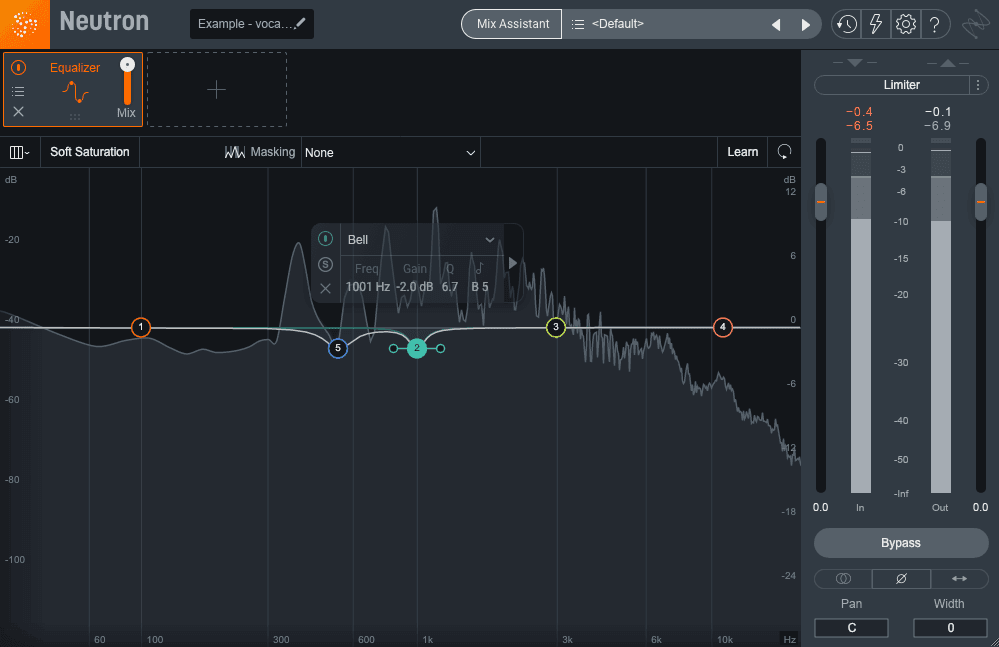The image size is (999, 647).
Task: Edit the 1001 Hz frequency value
Action: coord(368,287)
